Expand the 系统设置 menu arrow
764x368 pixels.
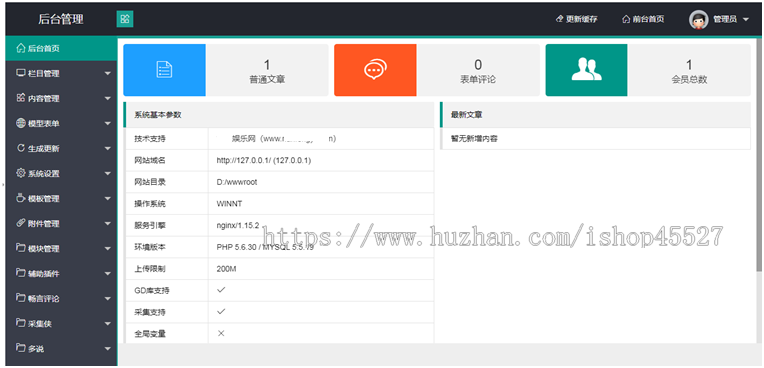click(108, 174)
